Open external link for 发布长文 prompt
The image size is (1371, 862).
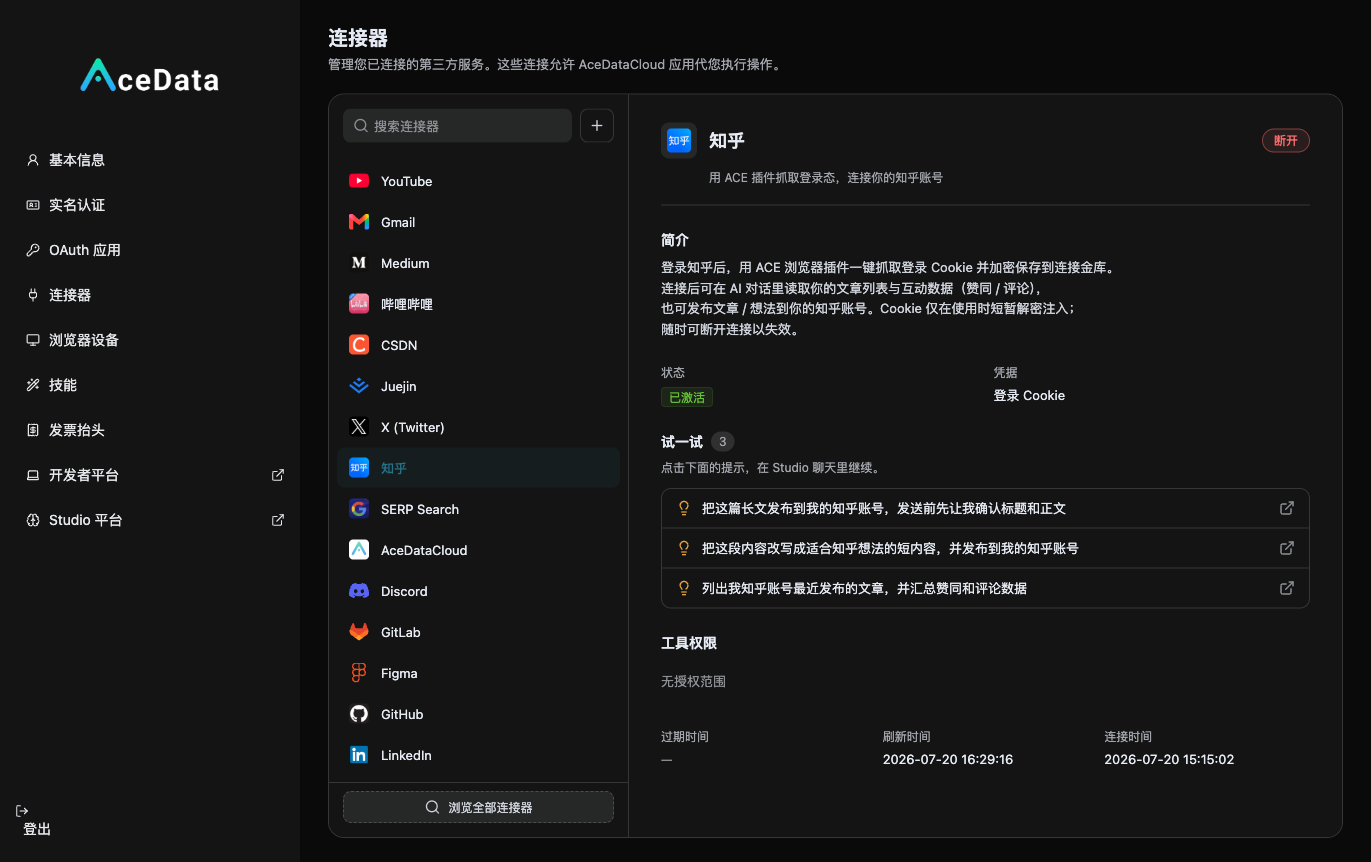tap(1287, 508)
